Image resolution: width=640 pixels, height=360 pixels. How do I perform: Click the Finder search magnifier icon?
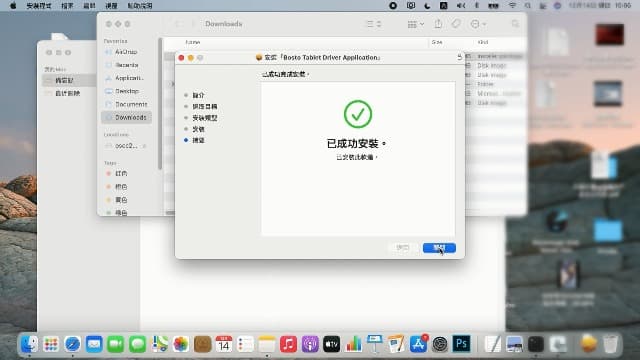point(515,24)
